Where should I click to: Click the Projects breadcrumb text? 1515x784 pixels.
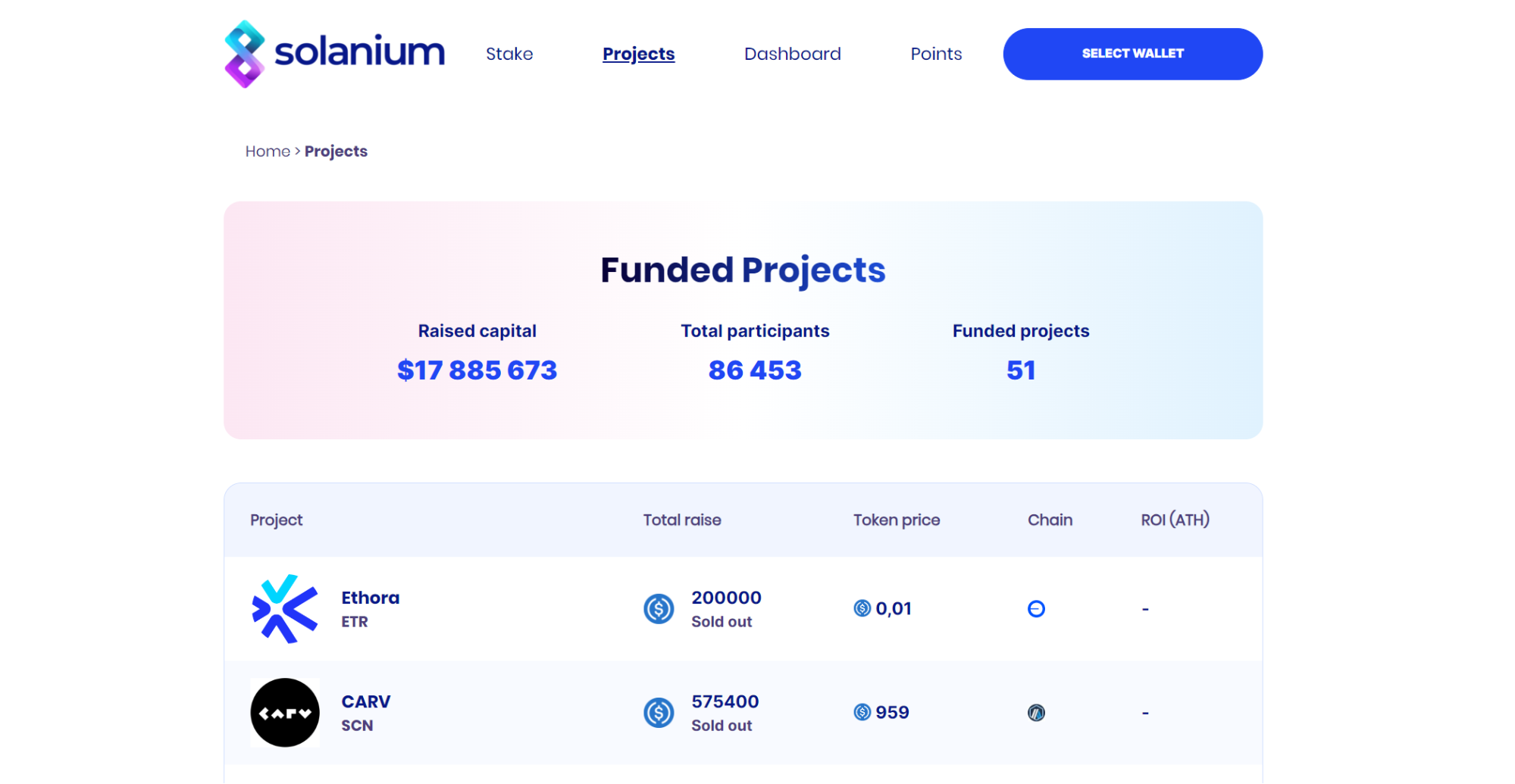(x=336, y=151)
